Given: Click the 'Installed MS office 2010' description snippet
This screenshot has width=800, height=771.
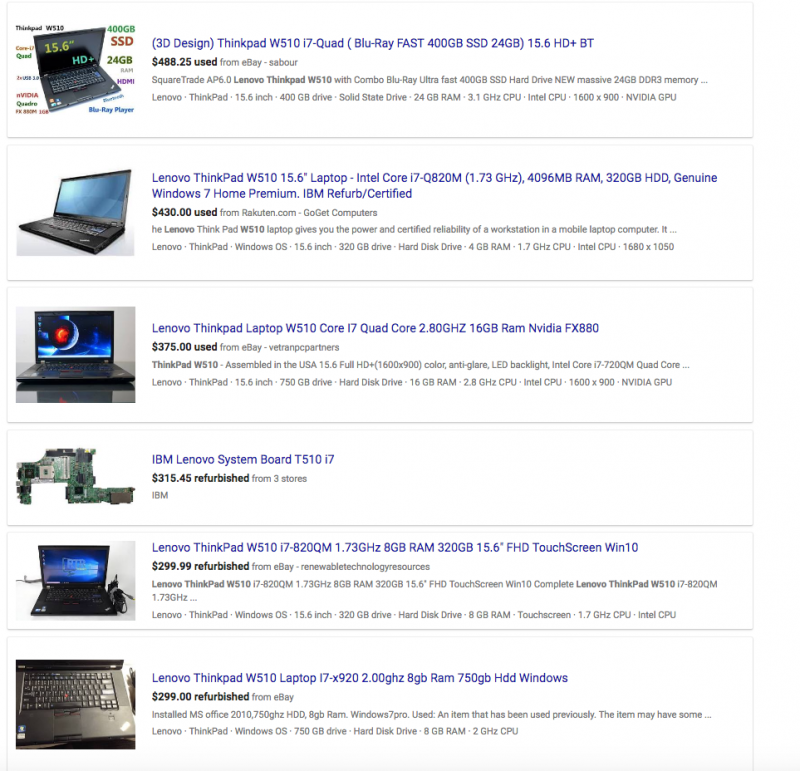Looking at the screenshot, I should 432,714.
